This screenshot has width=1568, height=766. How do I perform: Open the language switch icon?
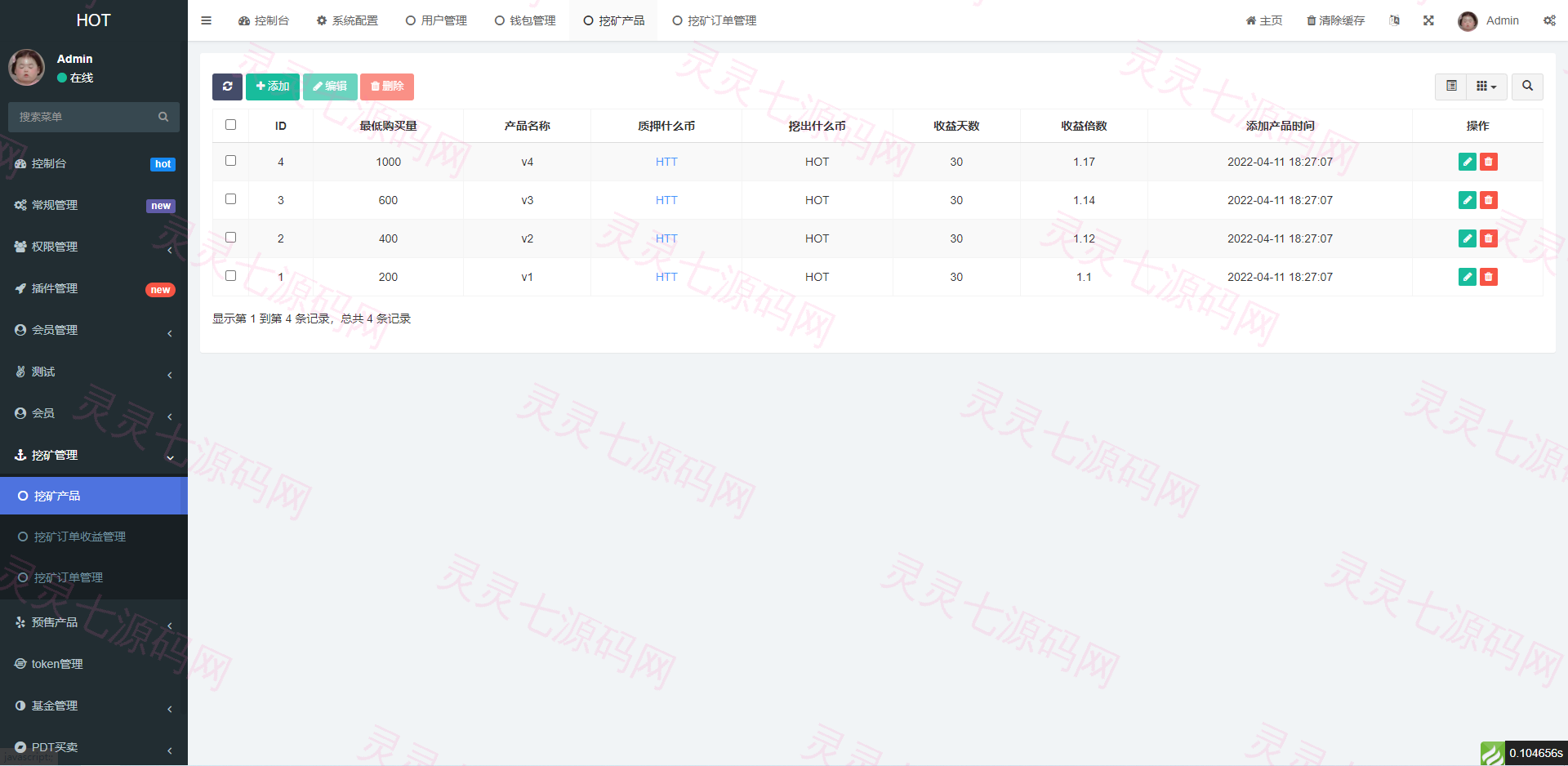tap(1394, 20)
